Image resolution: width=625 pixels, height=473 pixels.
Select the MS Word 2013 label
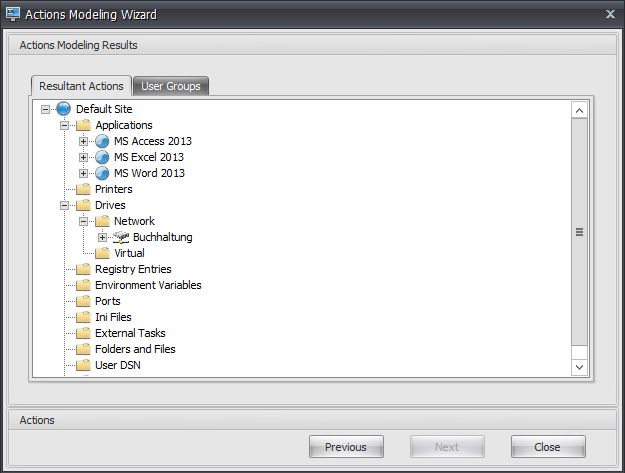tap(149, 173)
